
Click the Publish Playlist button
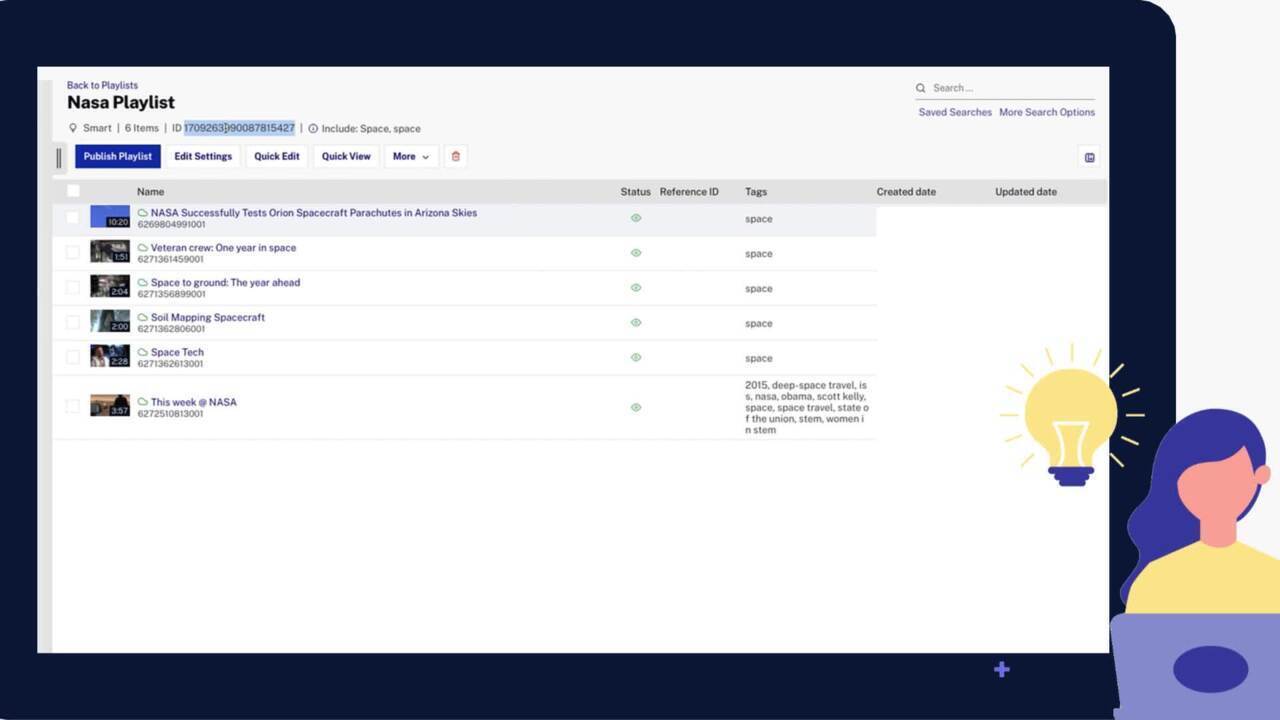118,156
